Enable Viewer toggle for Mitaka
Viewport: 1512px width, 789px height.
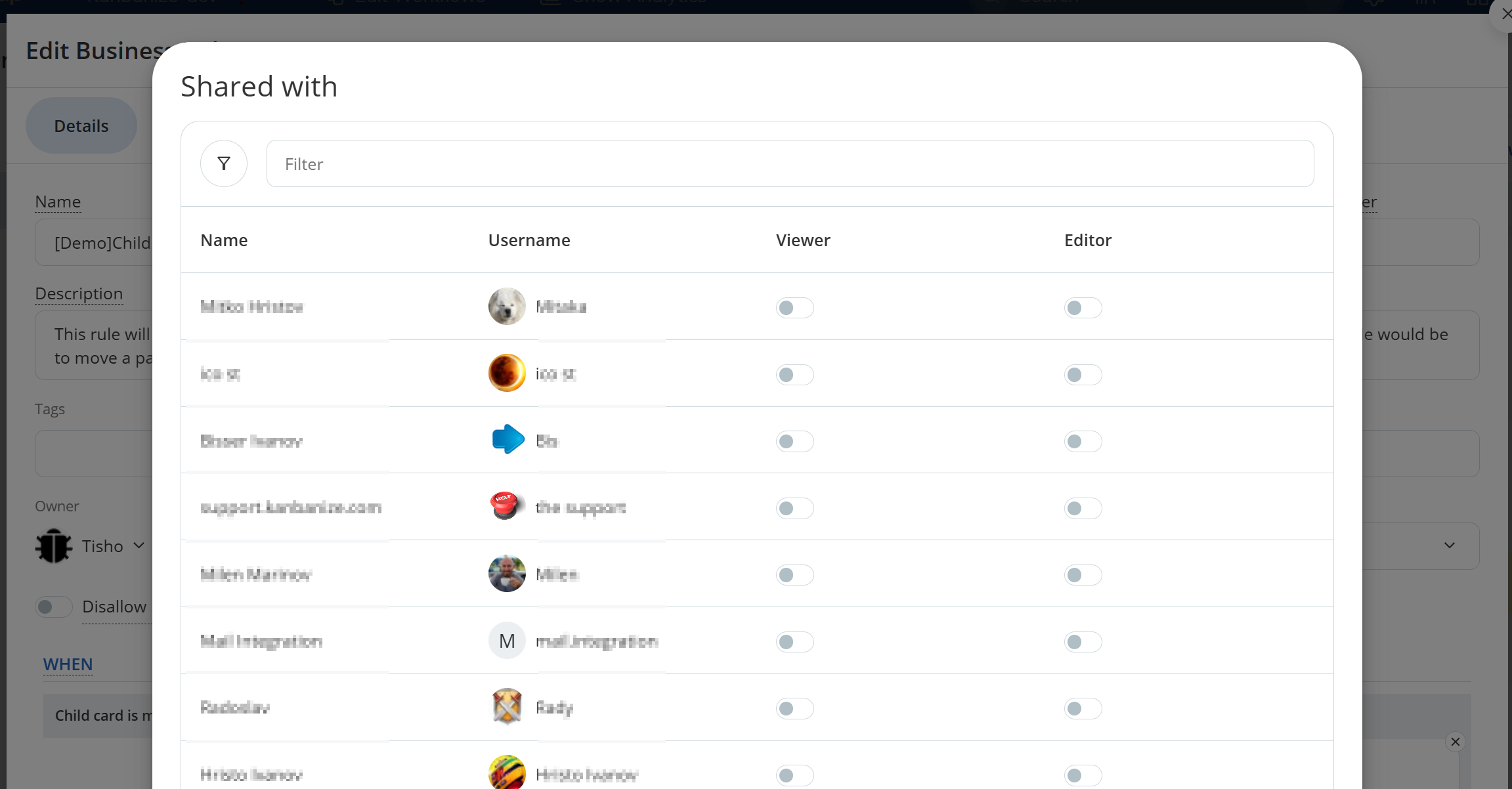coord(794,308)
